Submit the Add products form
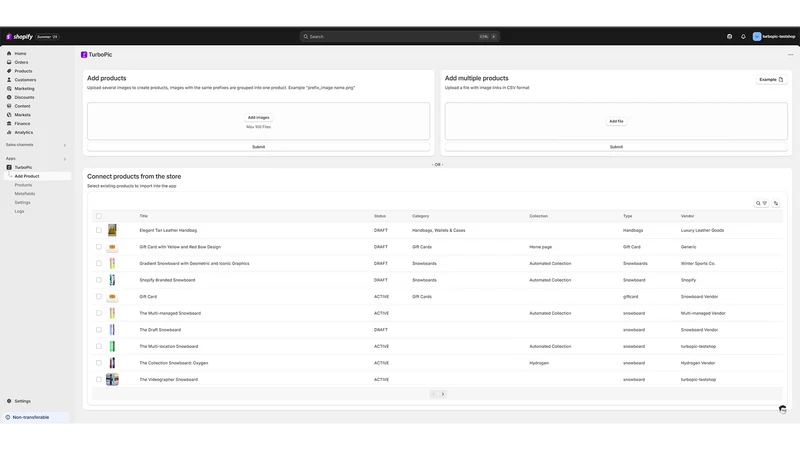 click(259, 147)
